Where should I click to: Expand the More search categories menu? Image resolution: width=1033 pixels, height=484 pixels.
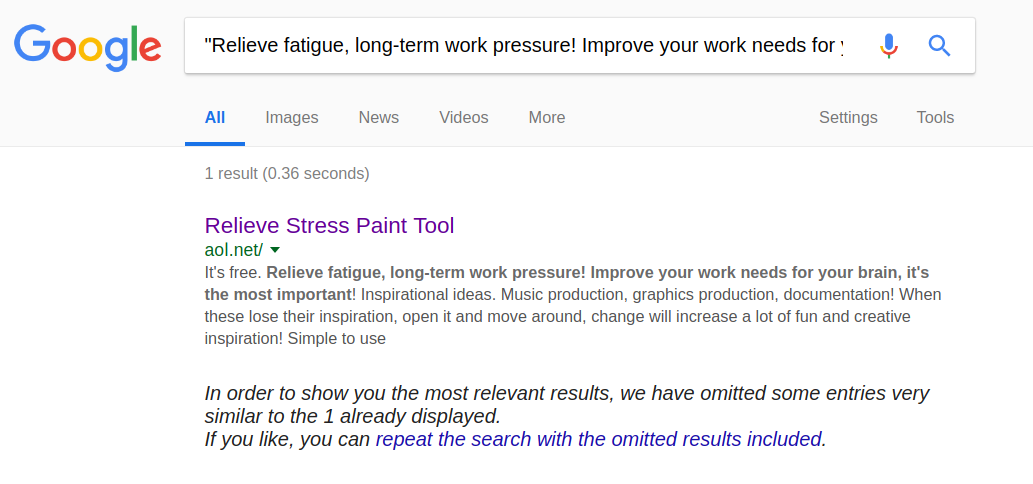547,118
